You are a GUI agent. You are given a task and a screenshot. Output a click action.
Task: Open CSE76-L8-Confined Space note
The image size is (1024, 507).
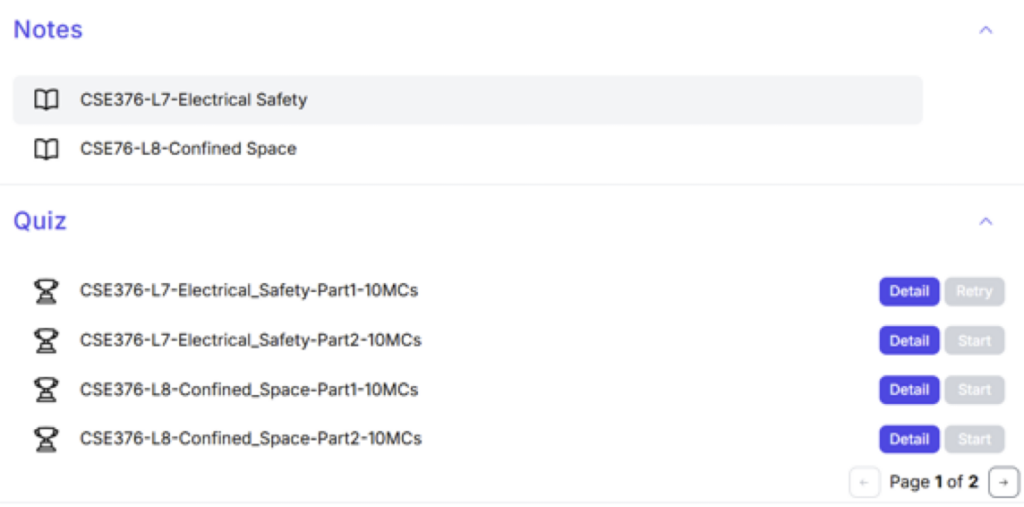tap(188, 149)
